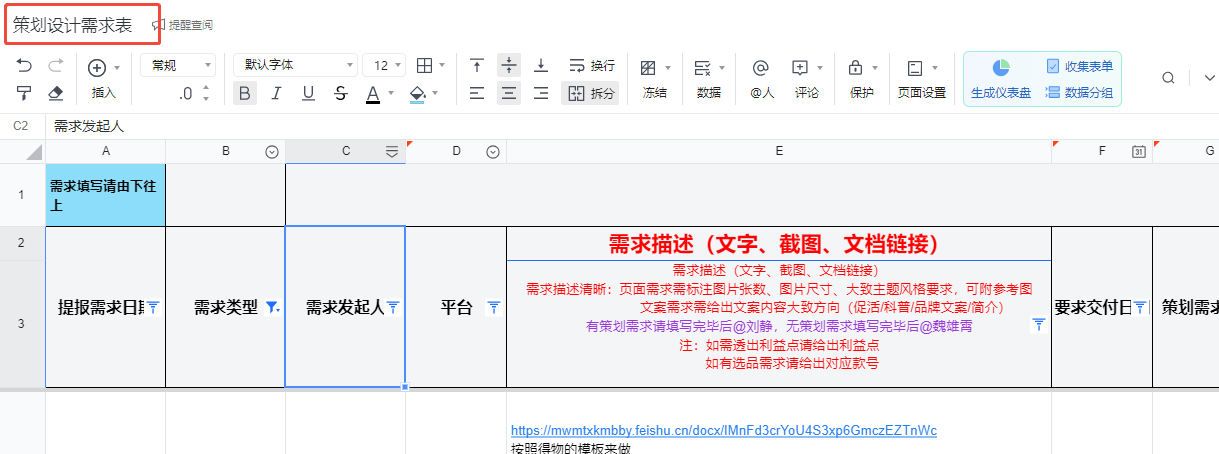
Task: Toggle bold formatting
Action: (245, 93)
